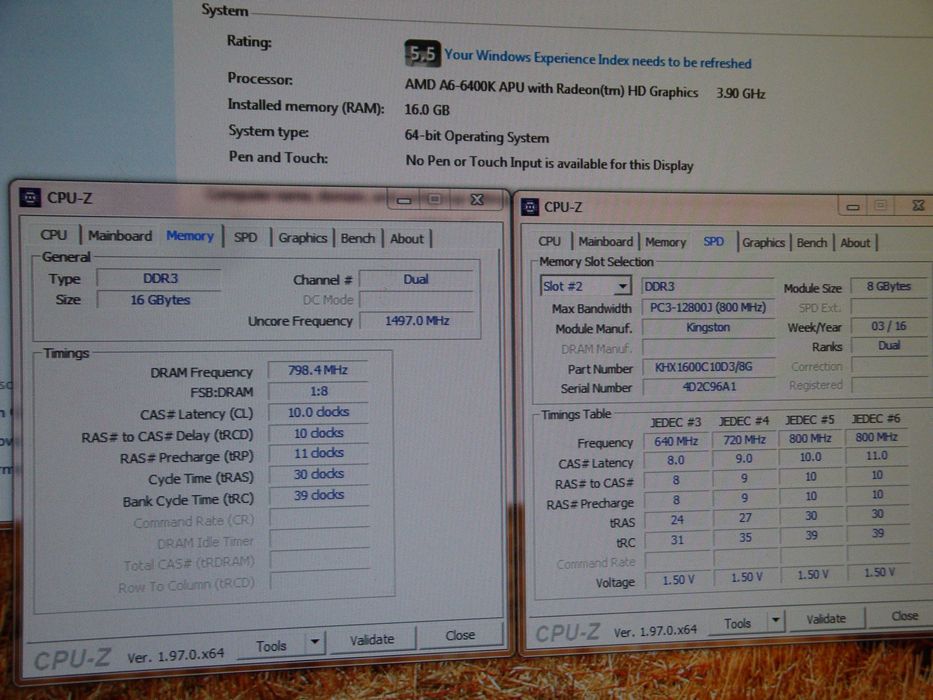Click the Channel # field showing Dual
Image resolution: width=933 pixels, height=700 pixels.
coord(415,280)
